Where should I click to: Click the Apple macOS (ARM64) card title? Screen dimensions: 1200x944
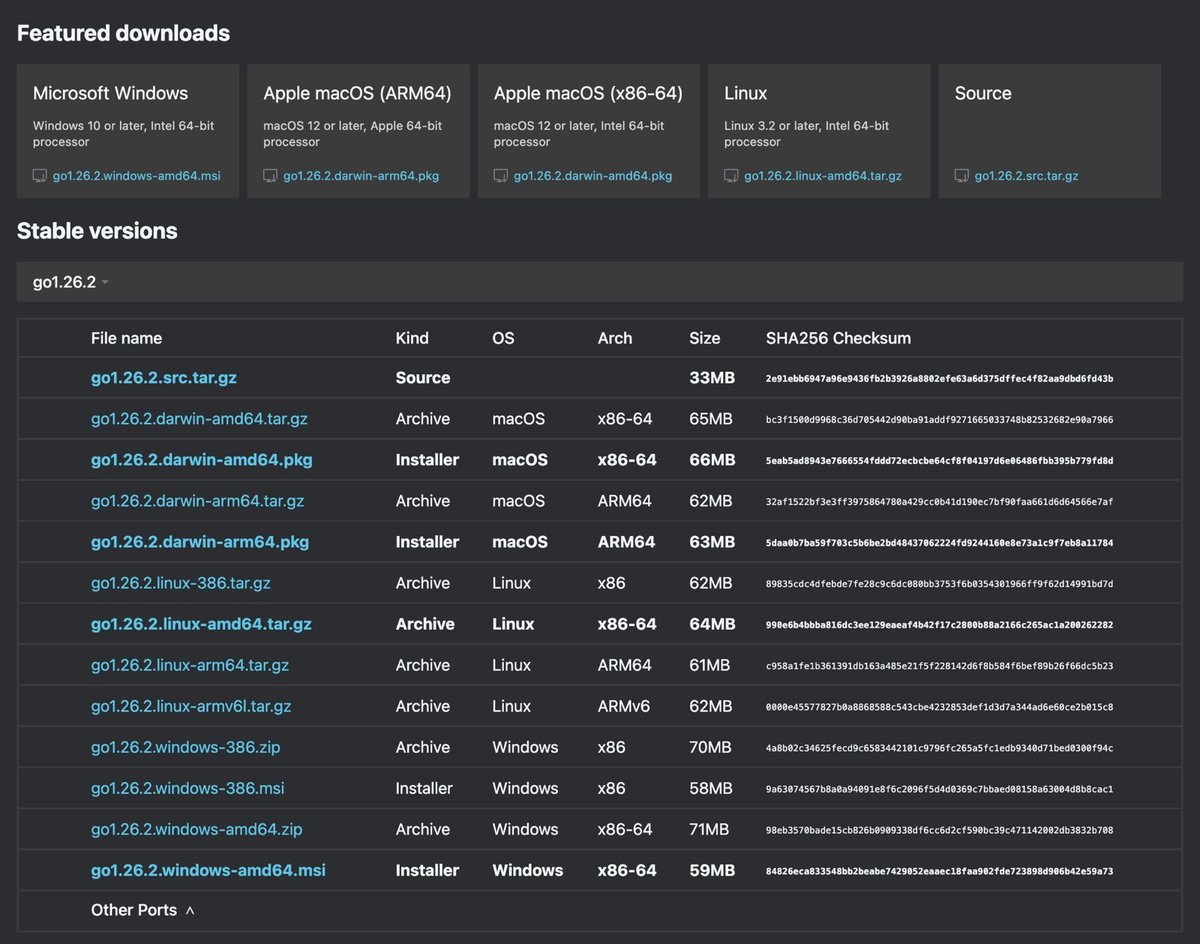357,93
